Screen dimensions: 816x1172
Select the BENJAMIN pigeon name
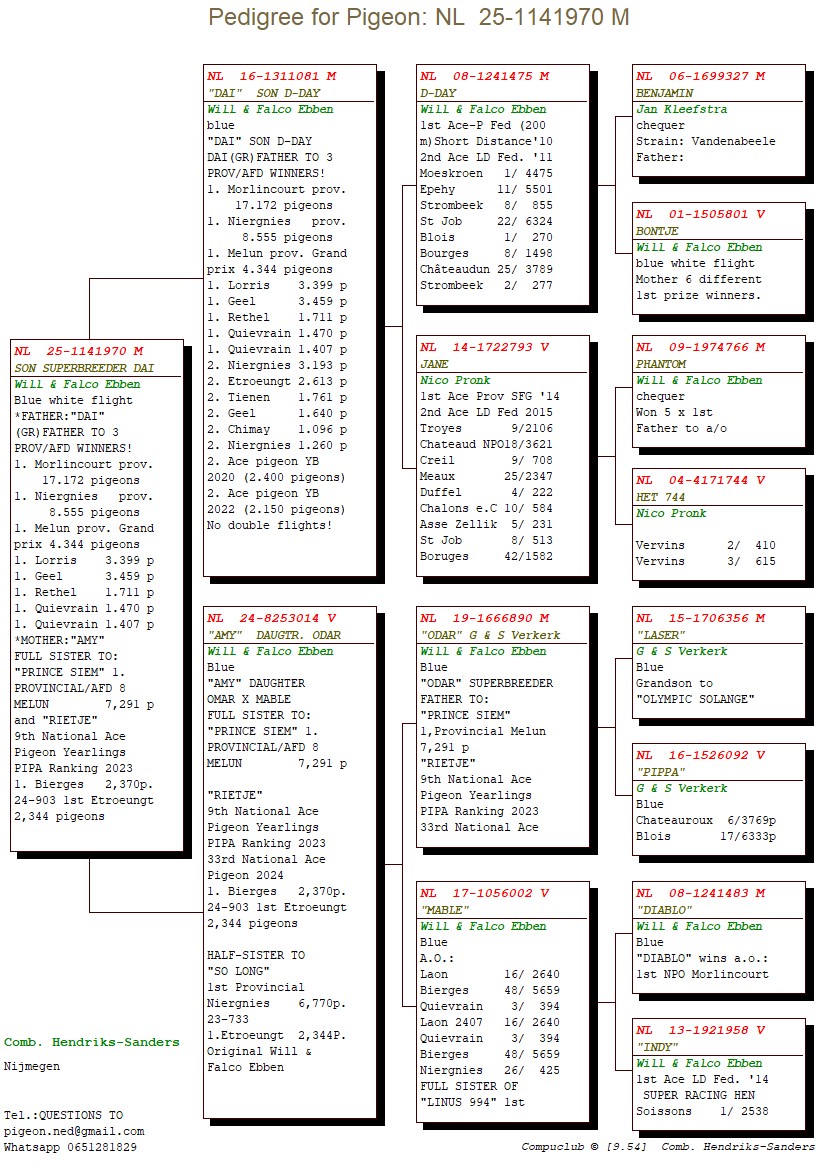(664, 93)
